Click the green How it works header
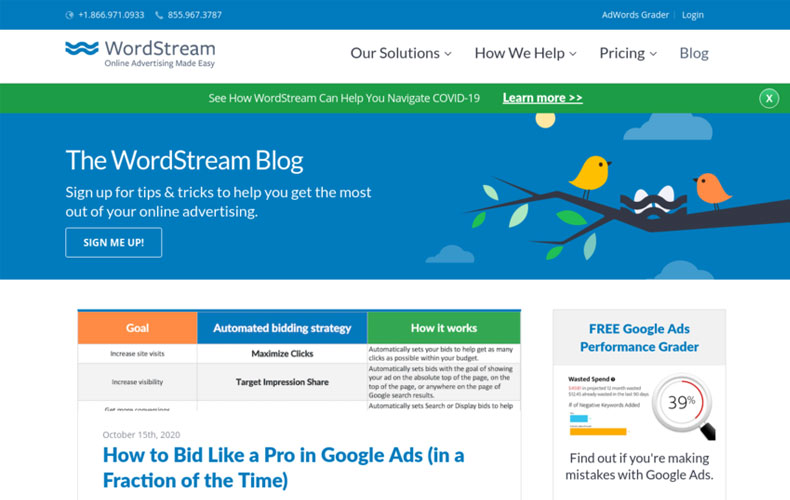 (x=444, y=328)
